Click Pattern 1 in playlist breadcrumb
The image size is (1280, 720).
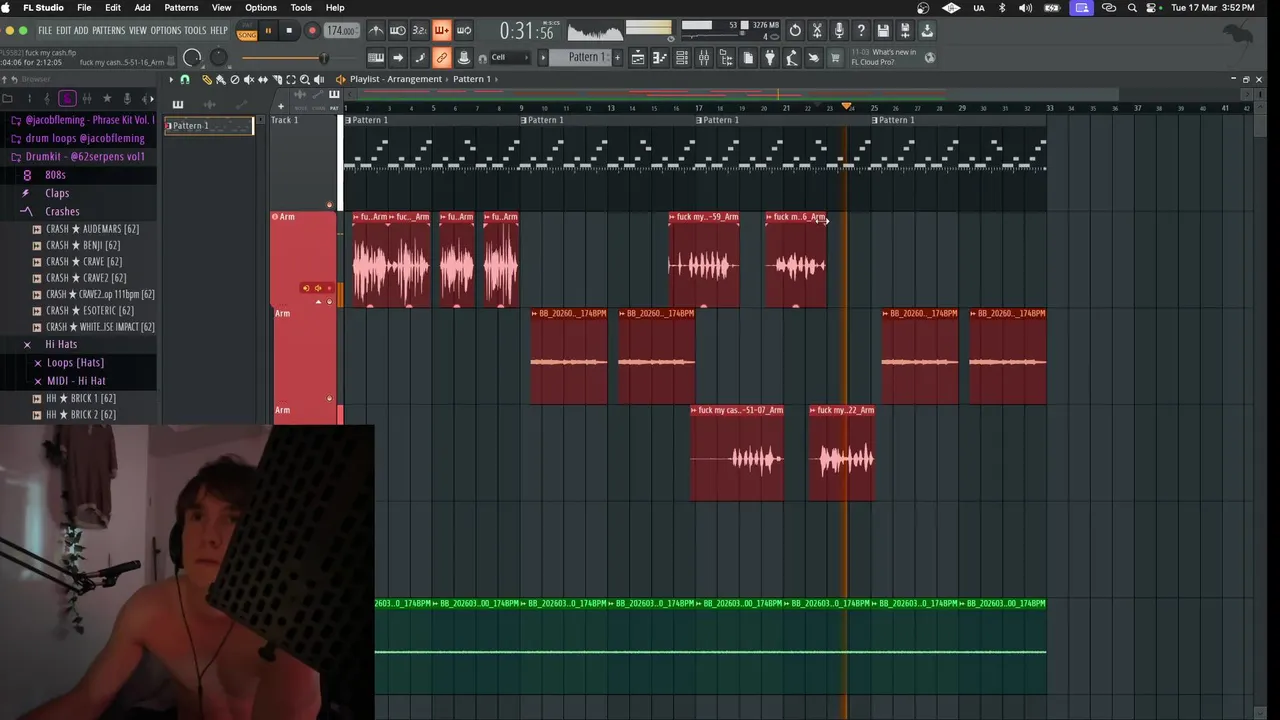(472, 79)
